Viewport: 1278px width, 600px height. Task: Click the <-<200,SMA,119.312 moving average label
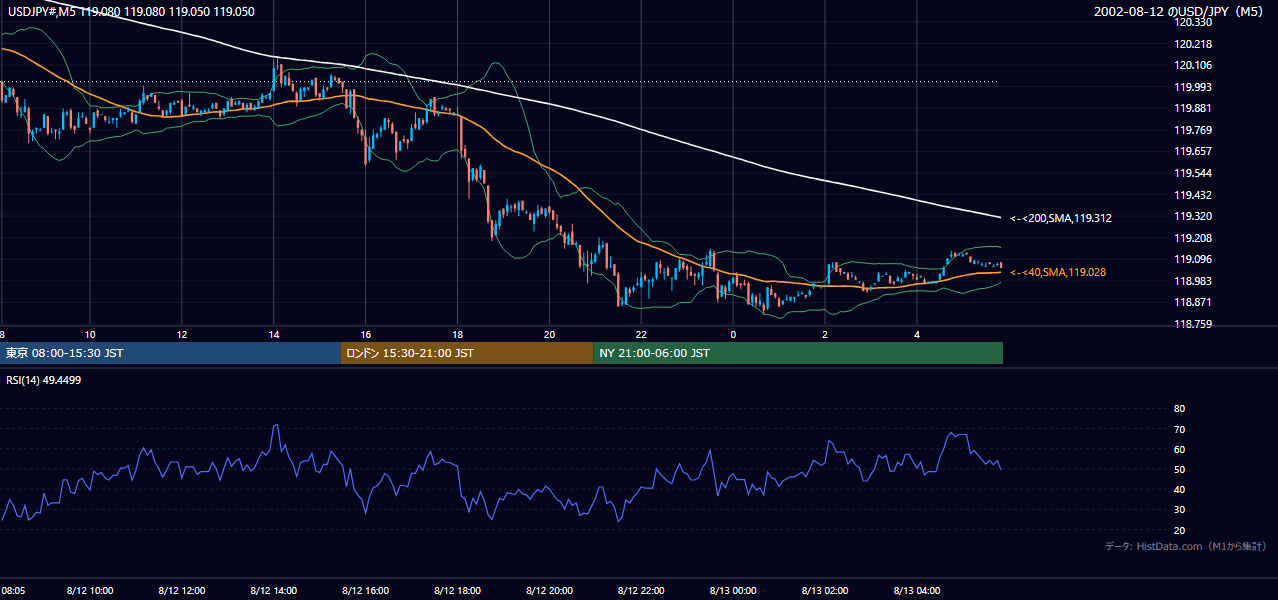pyautogui.click(x=1061, y=218)
